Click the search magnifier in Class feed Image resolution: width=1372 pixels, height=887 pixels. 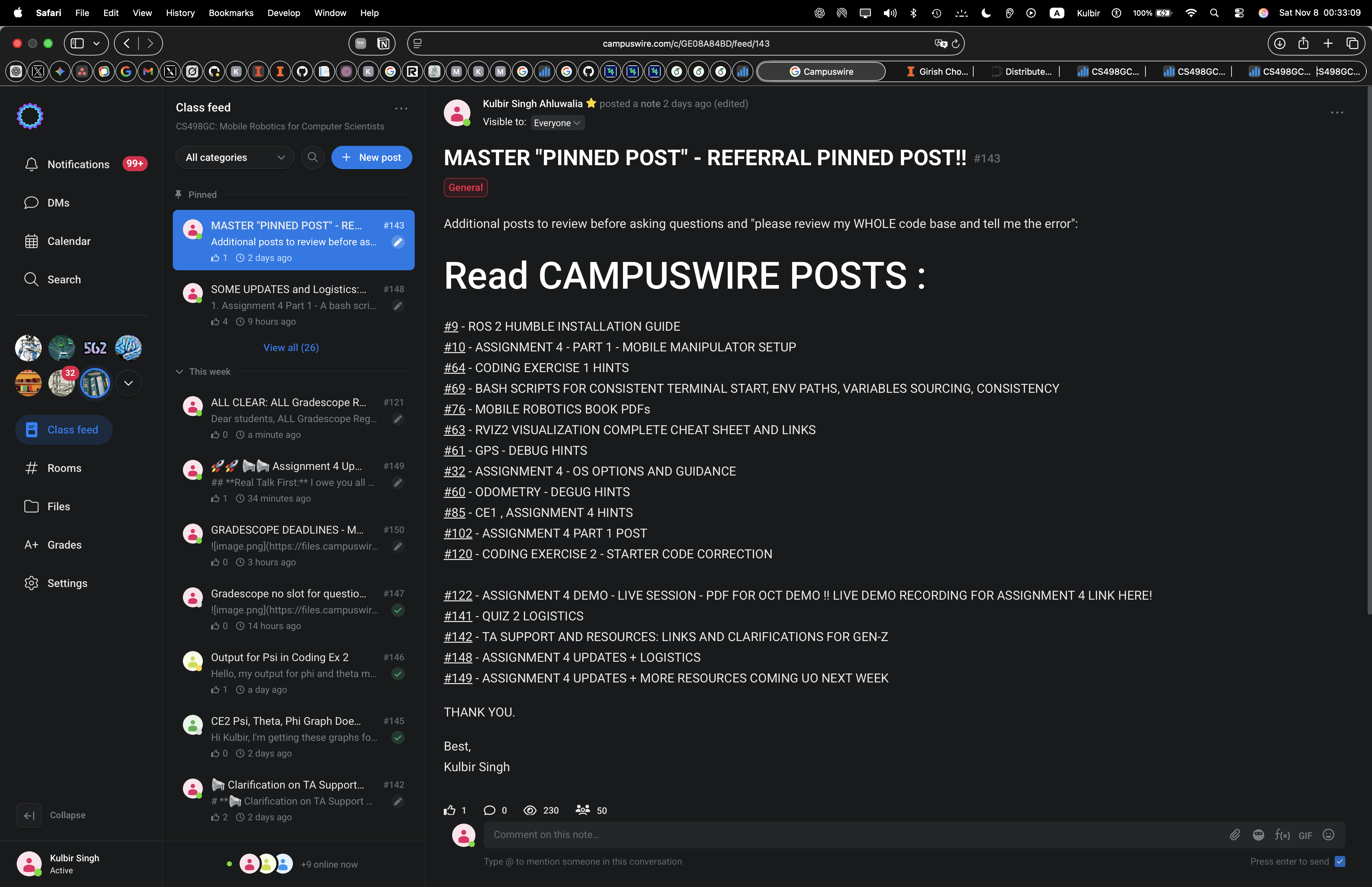pos(313,157)
